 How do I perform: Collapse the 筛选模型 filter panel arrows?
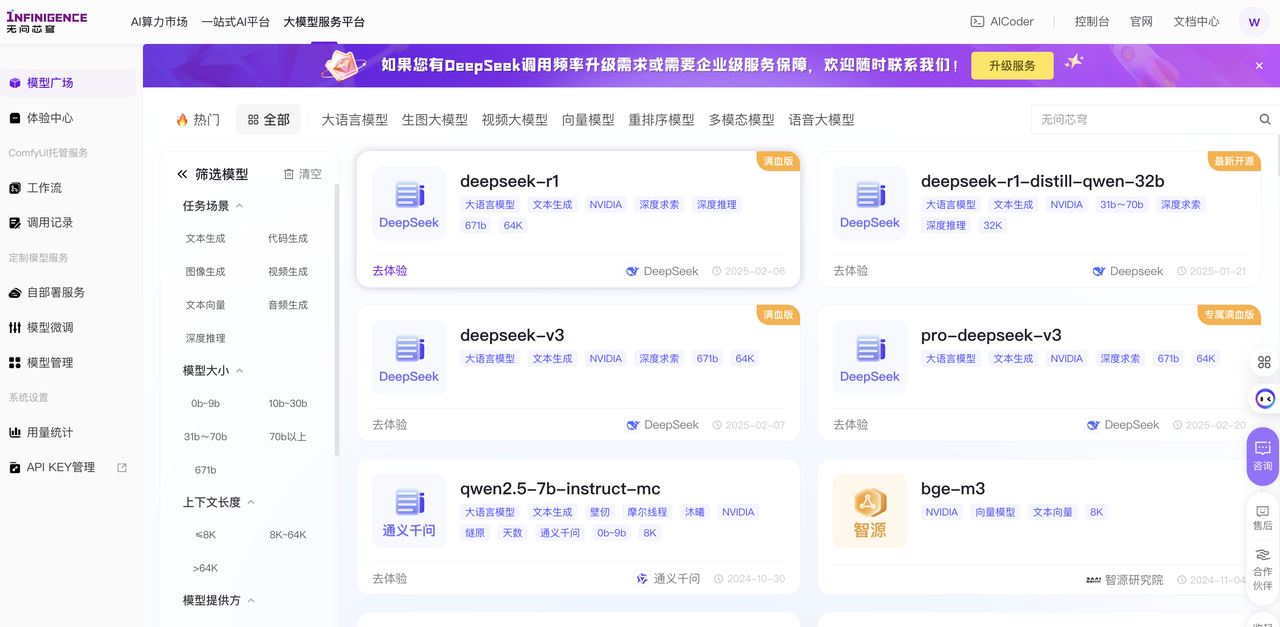click(182, 174)
